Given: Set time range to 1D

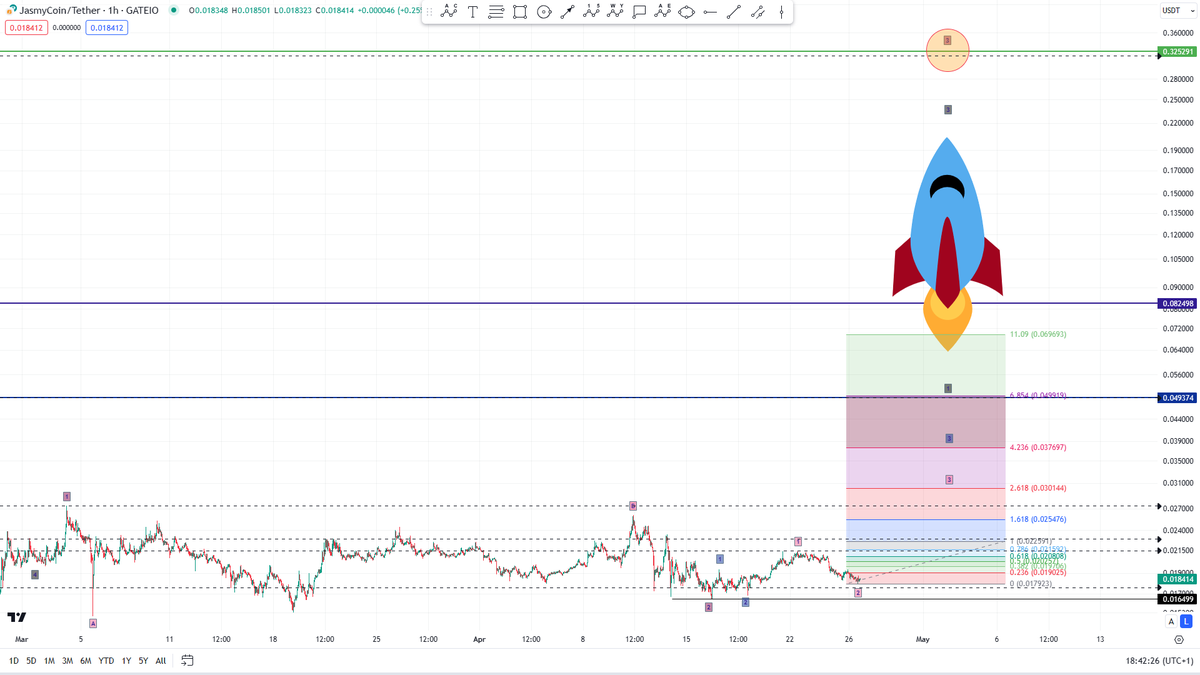Looking at the screenshot, I should 14,661.
